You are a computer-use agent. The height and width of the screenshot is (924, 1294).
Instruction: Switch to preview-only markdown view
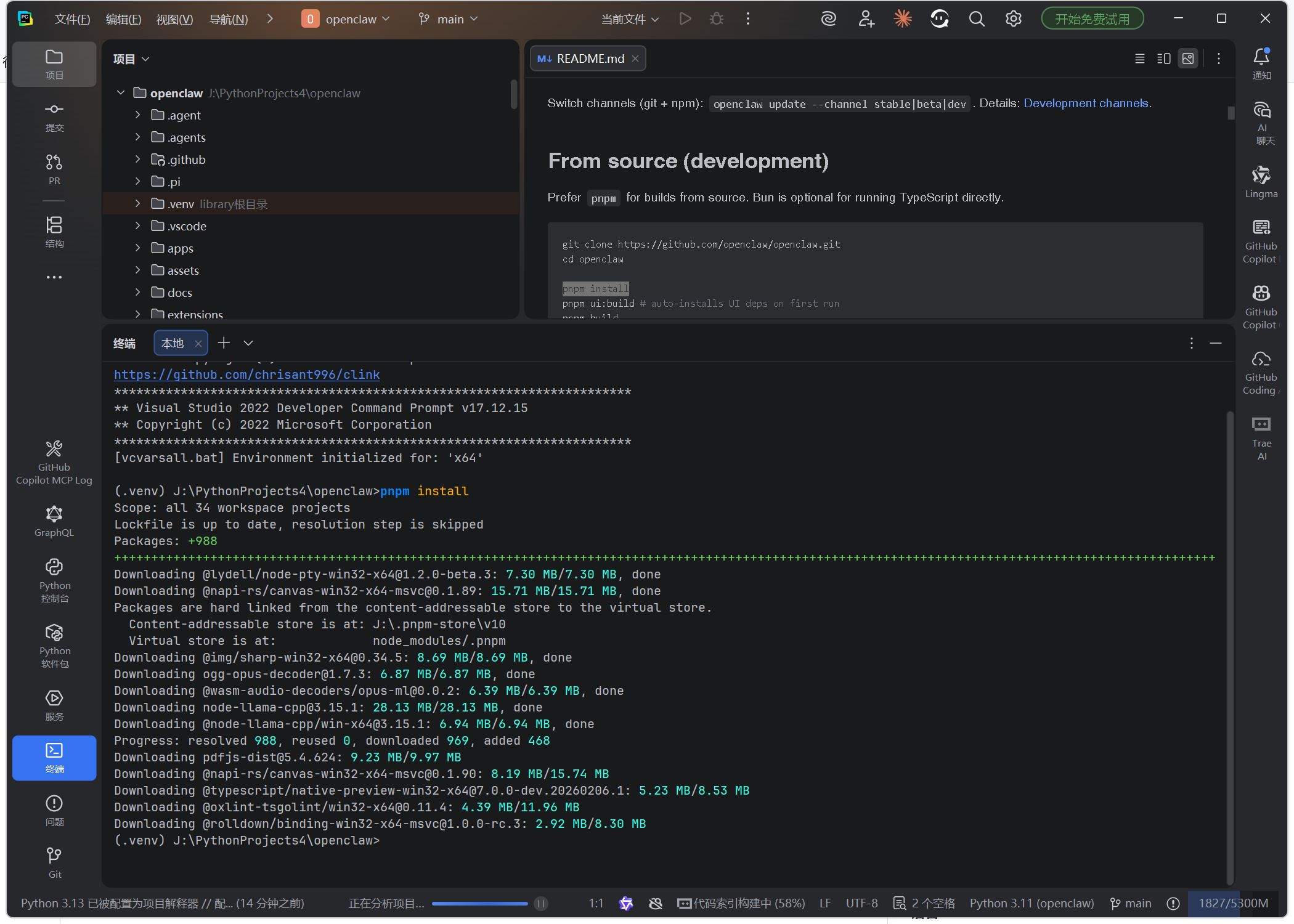[1187, 59]
